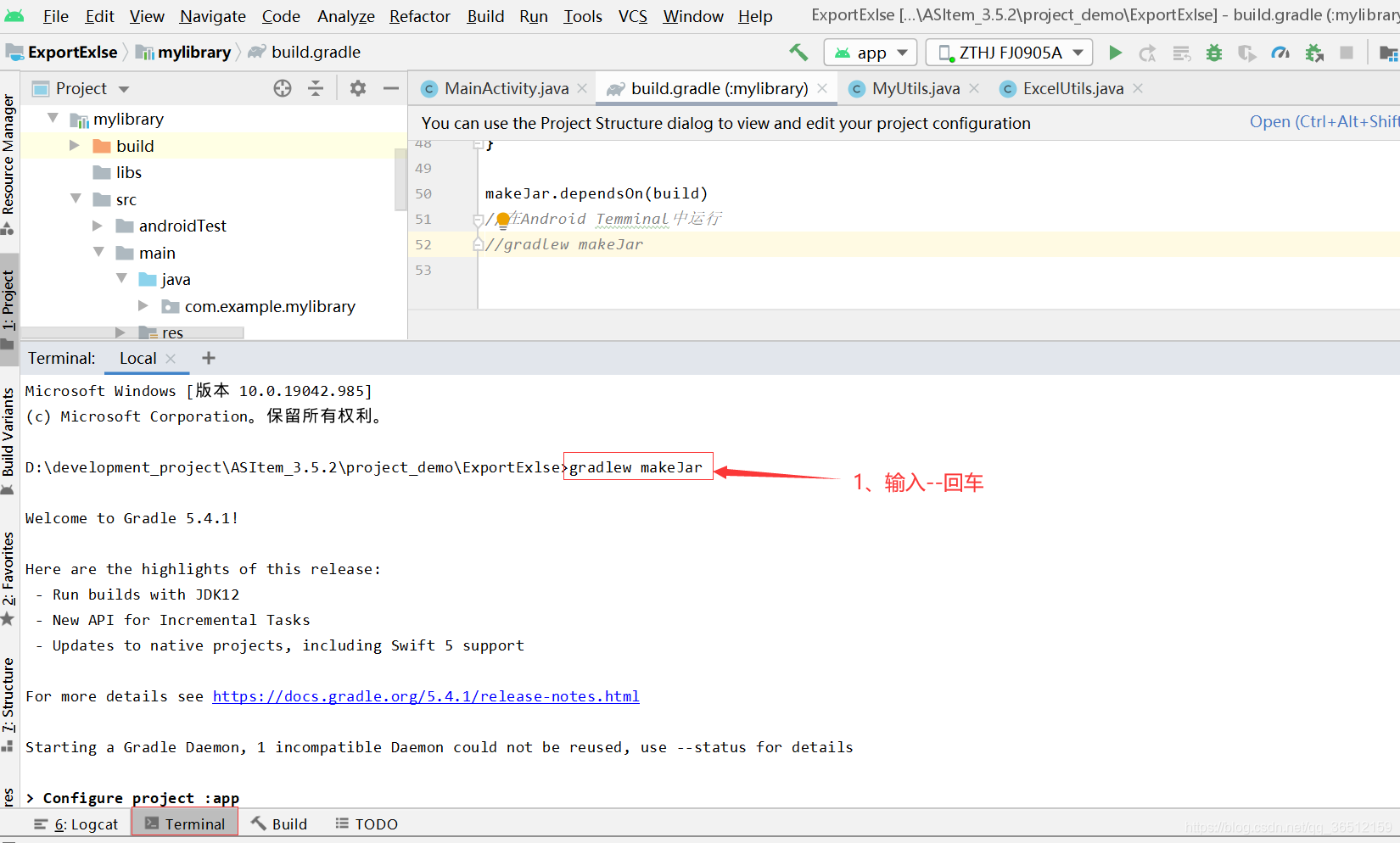Collapse the java folder node
The image size is (1400, 843).
pyautogui.click(x=121, y=279)
